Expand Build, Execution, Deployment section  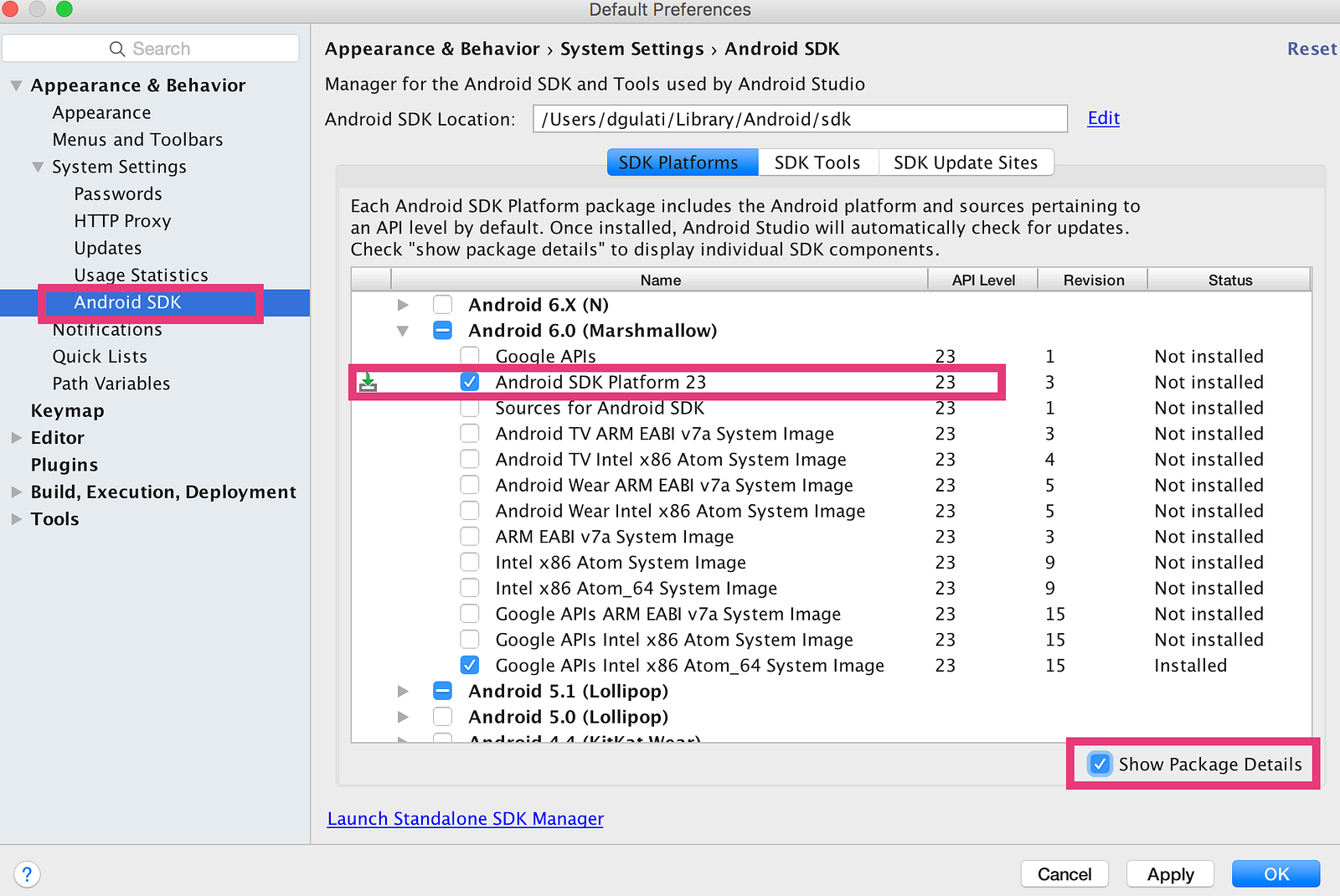[16, 492]
